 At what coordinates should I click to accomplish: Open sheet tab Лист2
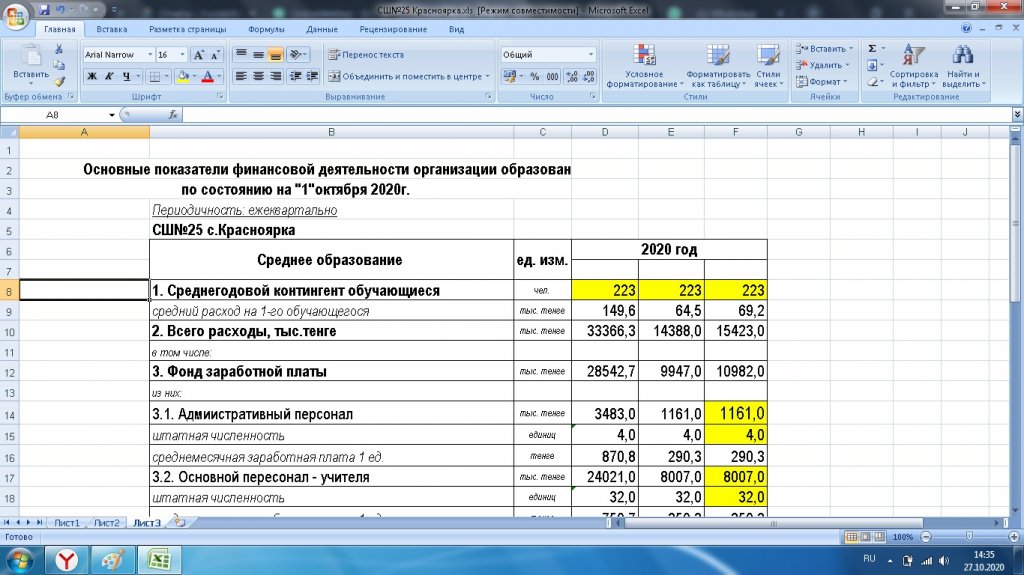coord(106,523)
